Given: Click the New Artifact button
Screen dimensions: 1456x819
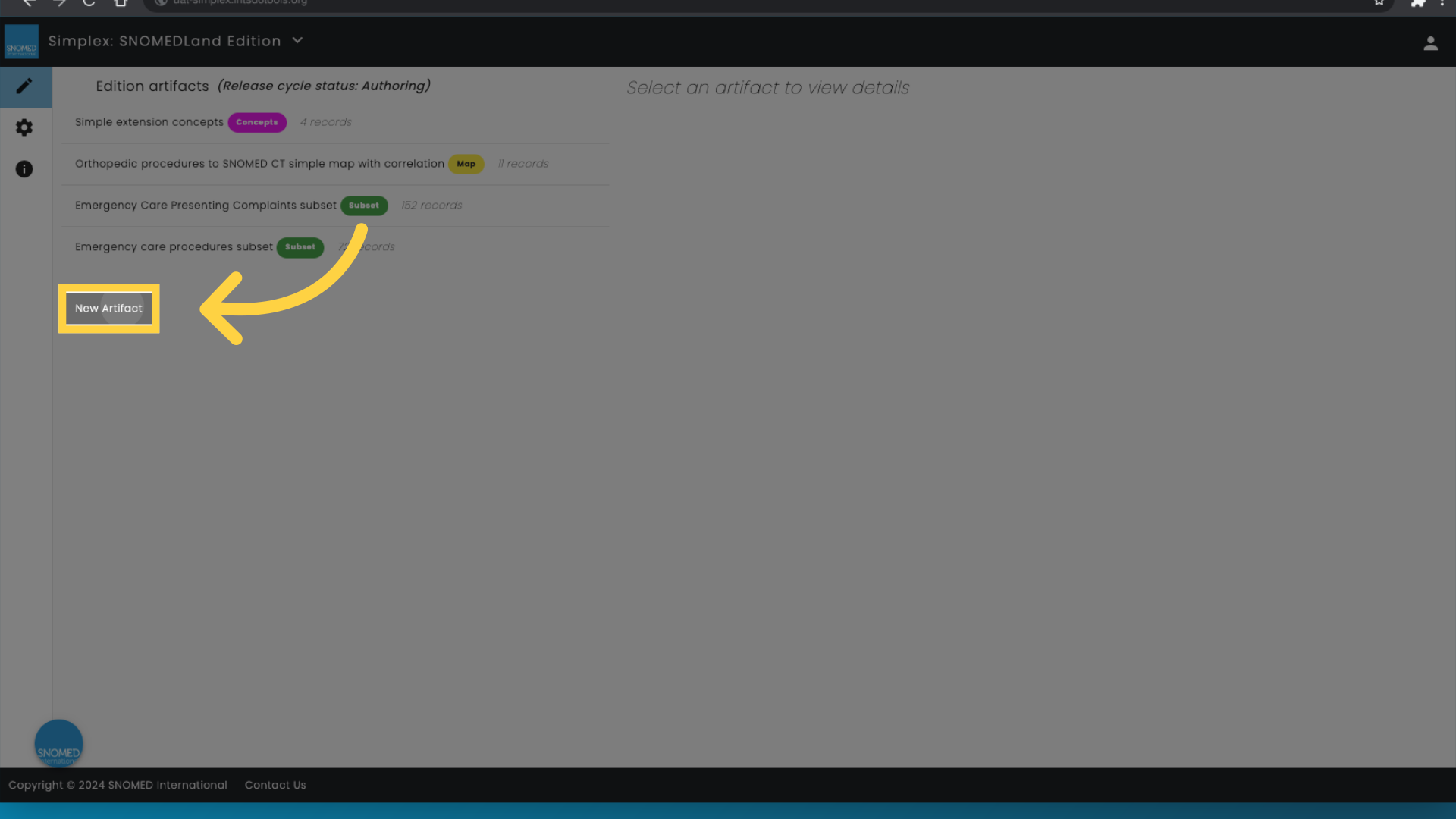Looking at the screenshot, I should (108, 309).
